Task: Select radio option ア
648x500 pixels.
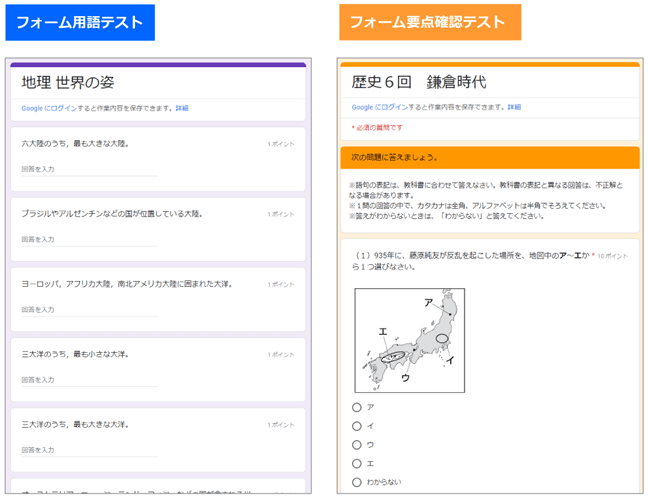Action: click(357, 407)
